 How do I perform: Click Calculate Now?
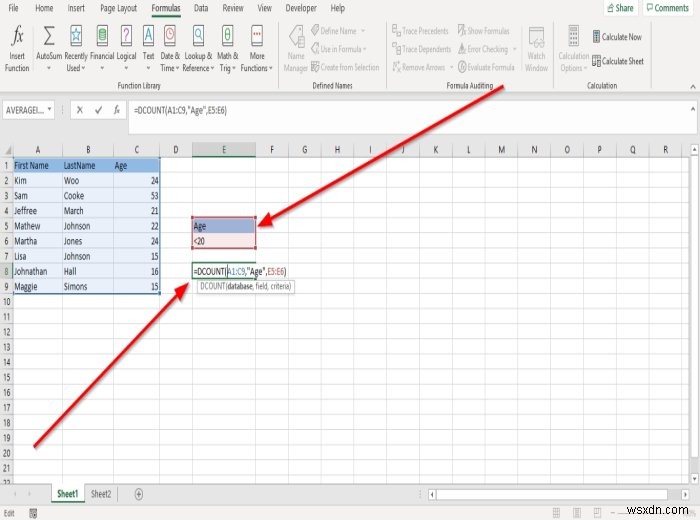point(617,37)
